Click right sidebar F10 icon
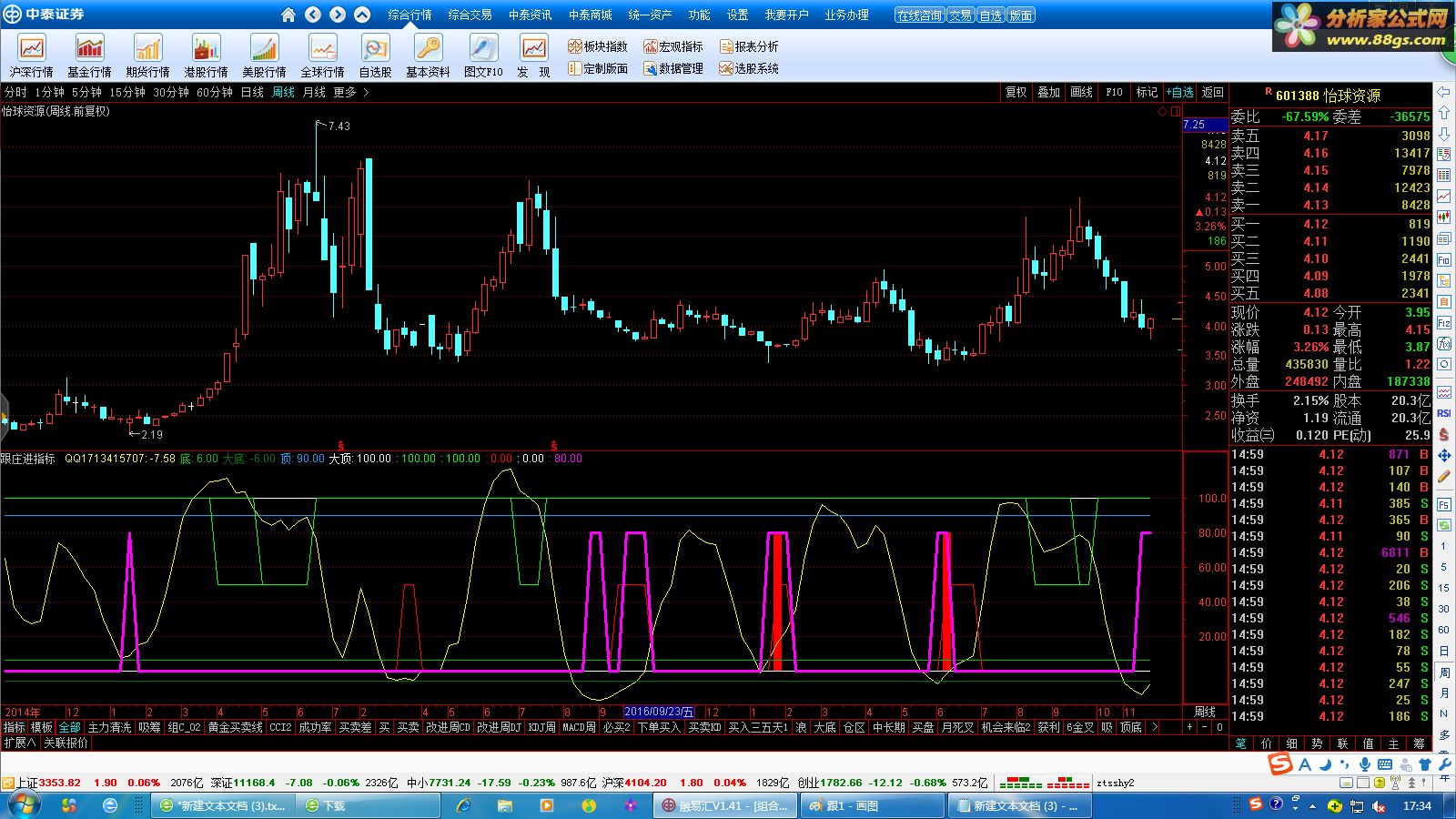The image size is (1456, 819). pos(1444,260)
